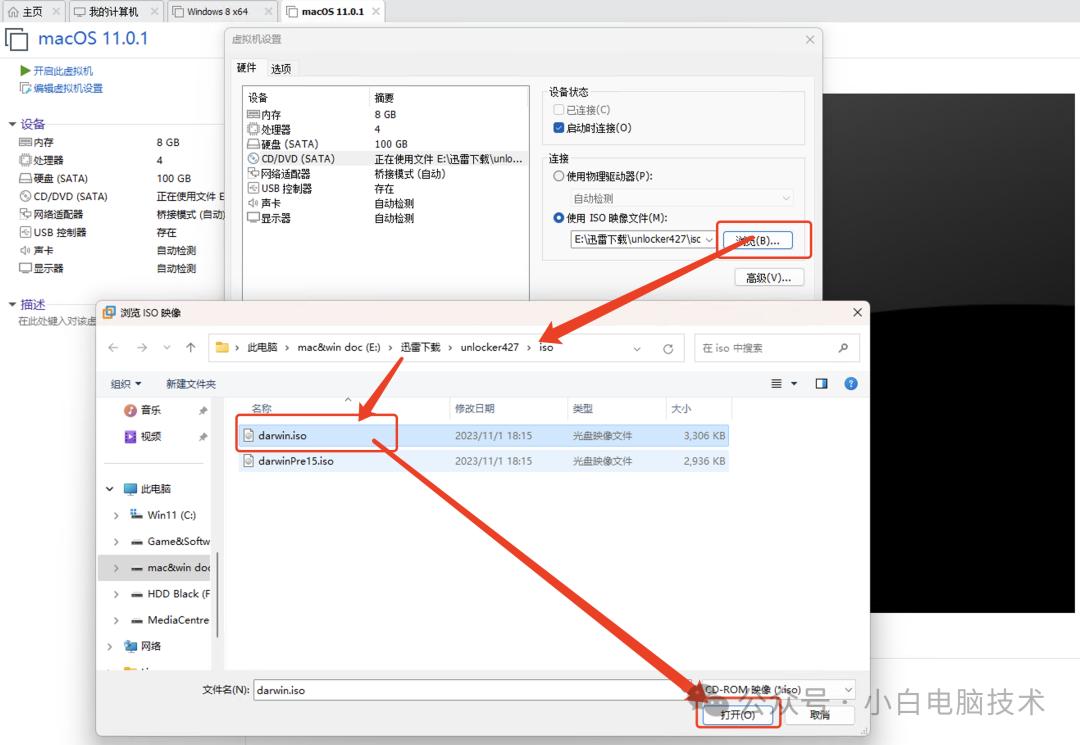Click the 视频 icon in the sidebar

click(x=129, y=436)
